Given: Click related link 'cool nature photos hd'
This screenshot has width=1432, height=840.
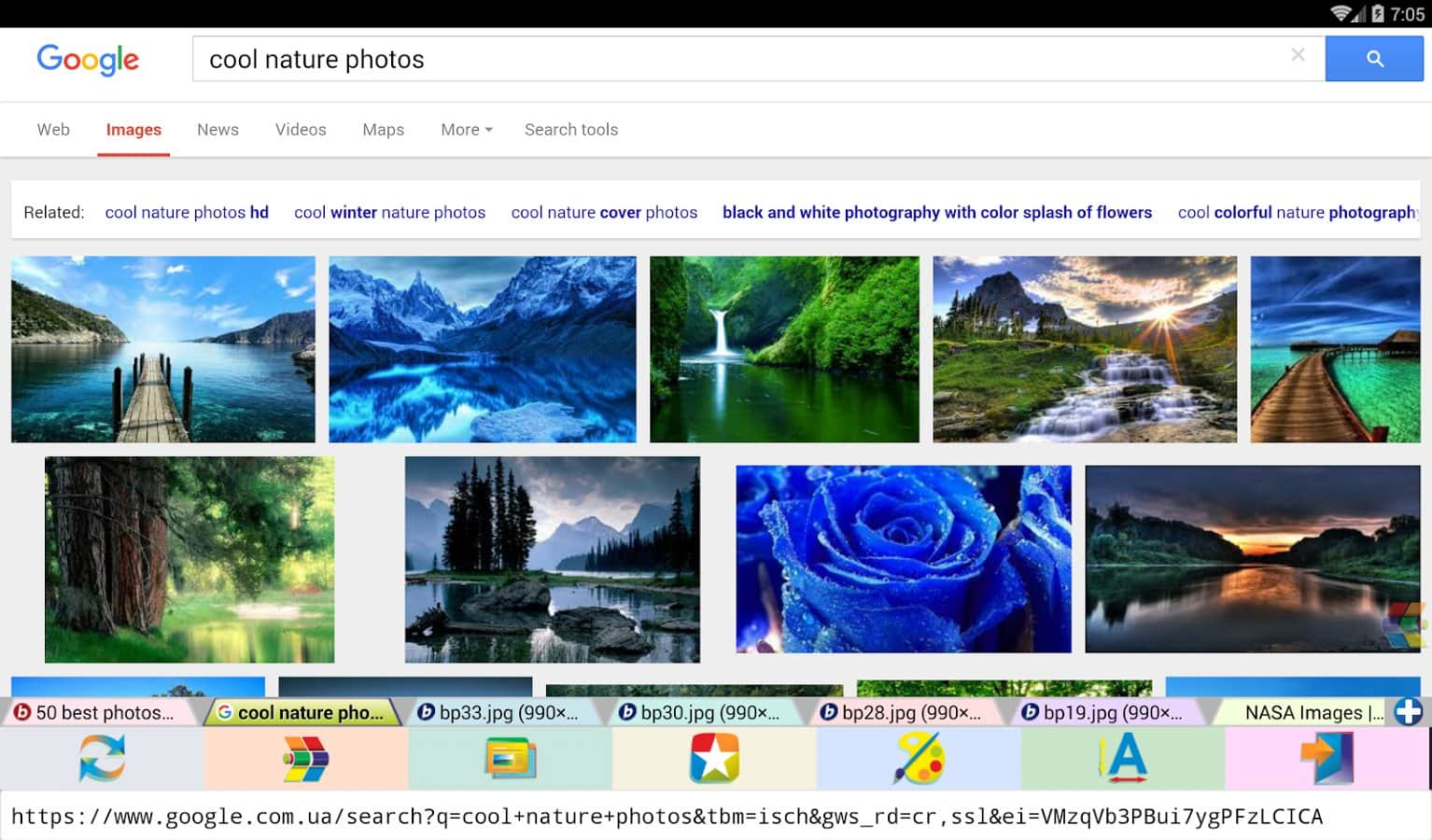Looking at the screenshot, I should point(187,213).
